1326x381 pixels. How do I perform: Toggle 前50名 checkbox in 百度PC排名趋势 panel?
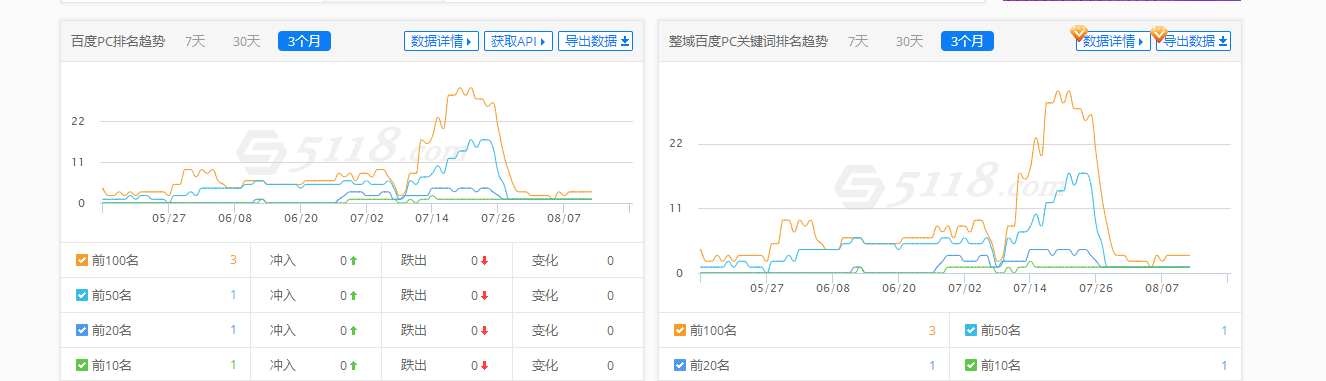pos(82,295)
